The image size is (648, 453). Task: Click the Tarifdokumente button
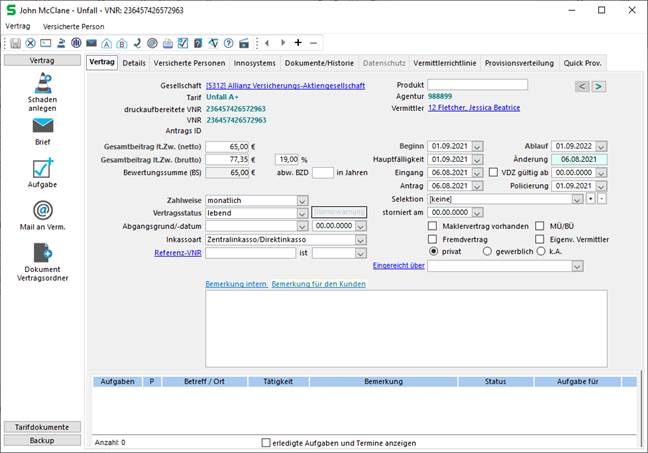coord(41,427)
